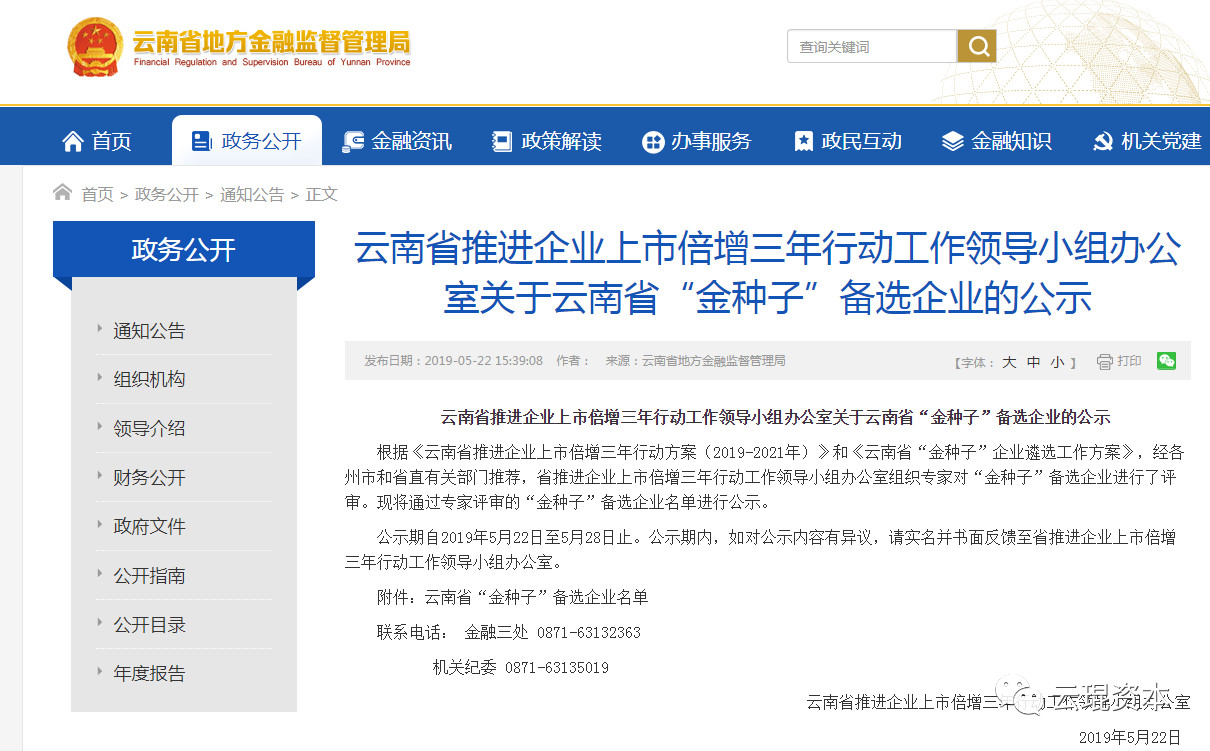1210x751 pixels.
Task: Open 办事服务 in the navigation bar
Action: tap(697, 141)
